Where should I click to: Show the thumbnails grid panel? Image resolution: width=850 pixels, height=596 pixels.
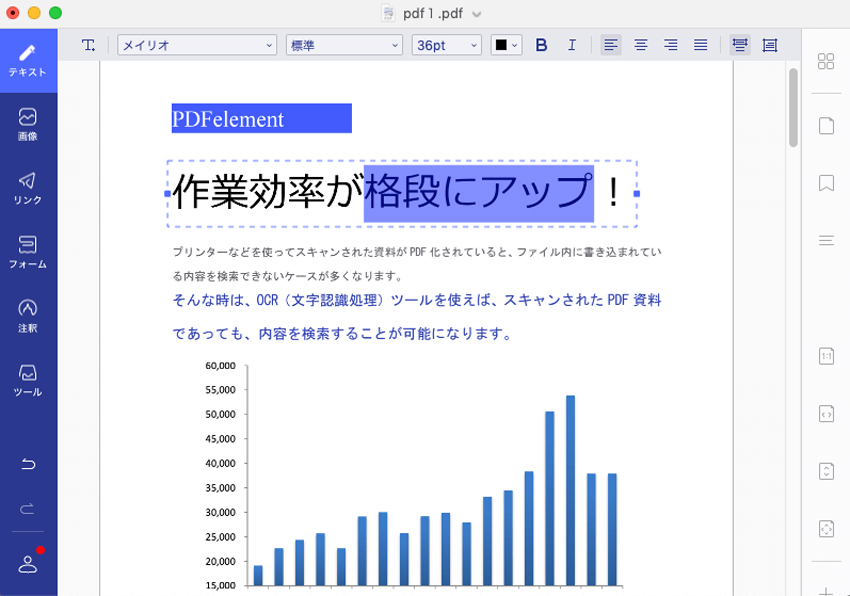(826, 61)
